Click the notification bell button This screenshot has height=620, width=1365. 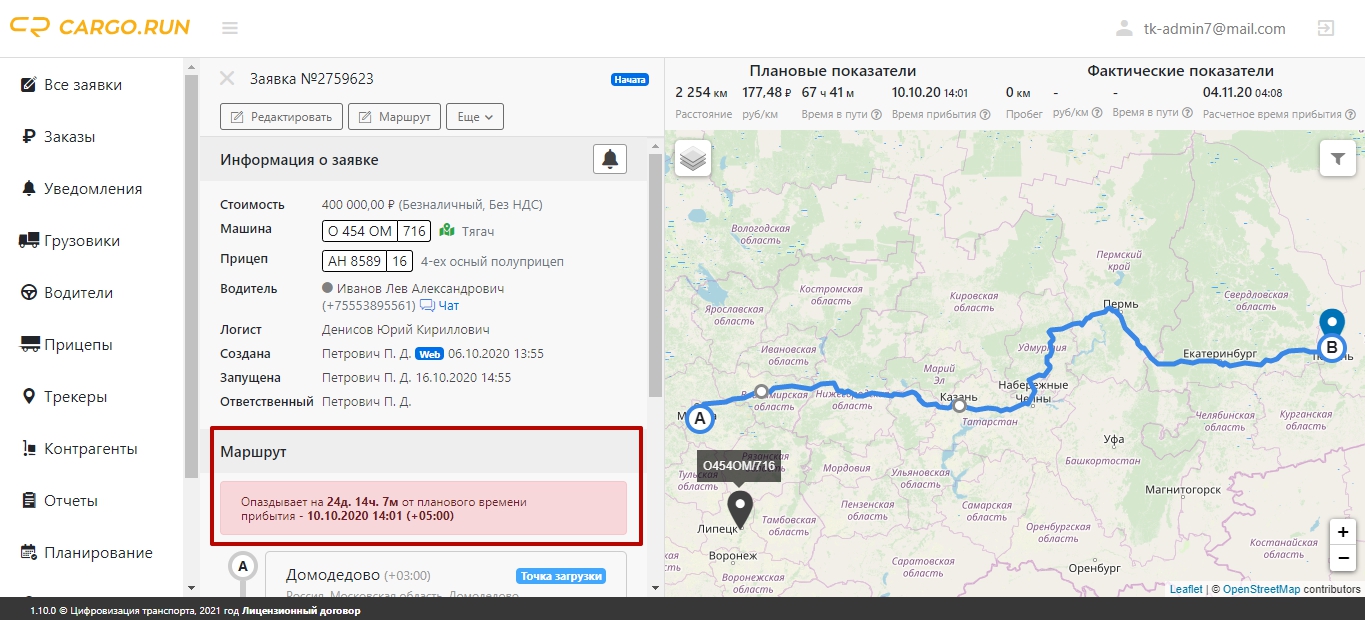[x=610, y=159]
